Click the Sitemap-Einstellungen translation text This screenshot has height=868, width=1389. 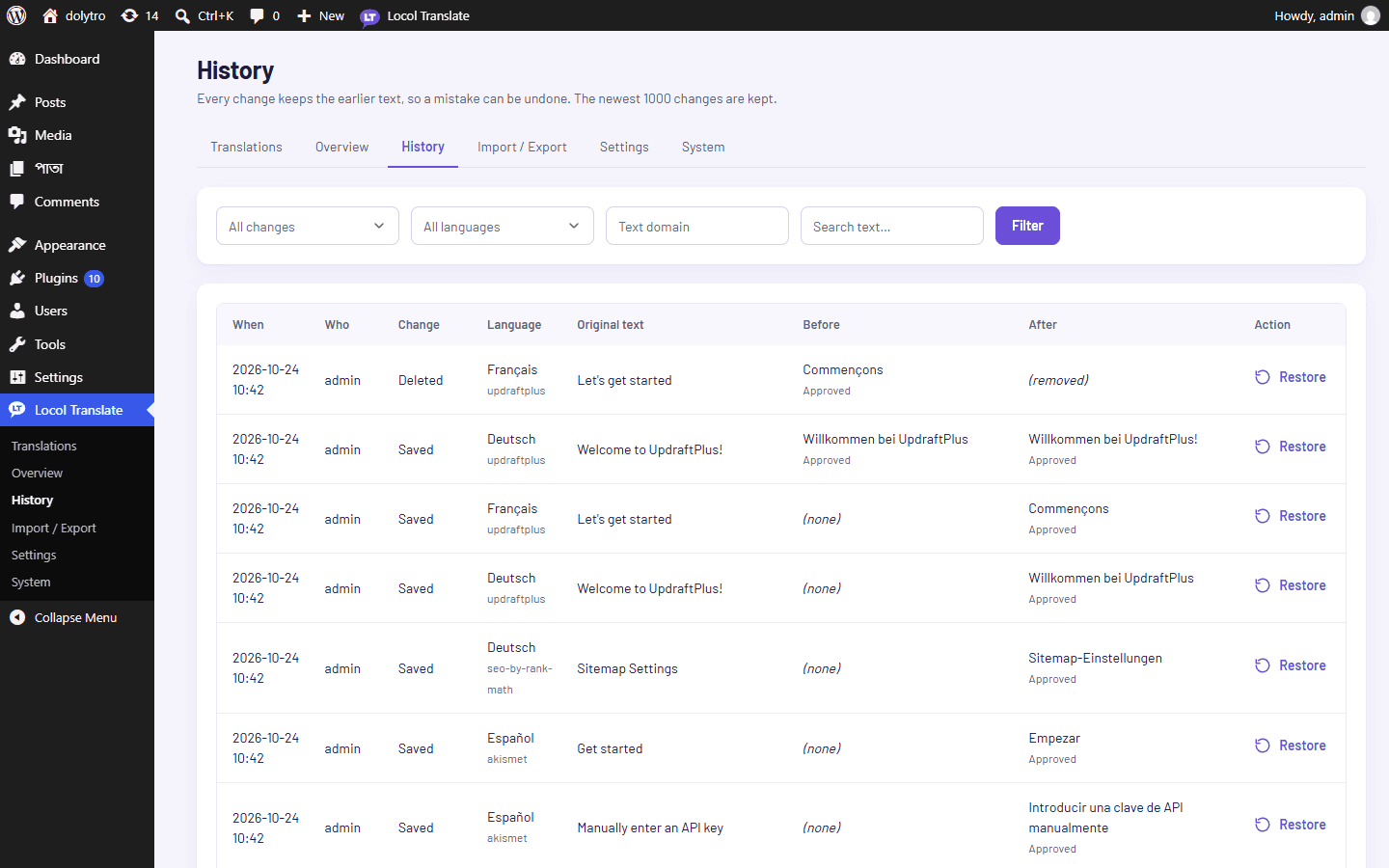click(1095, 658)
